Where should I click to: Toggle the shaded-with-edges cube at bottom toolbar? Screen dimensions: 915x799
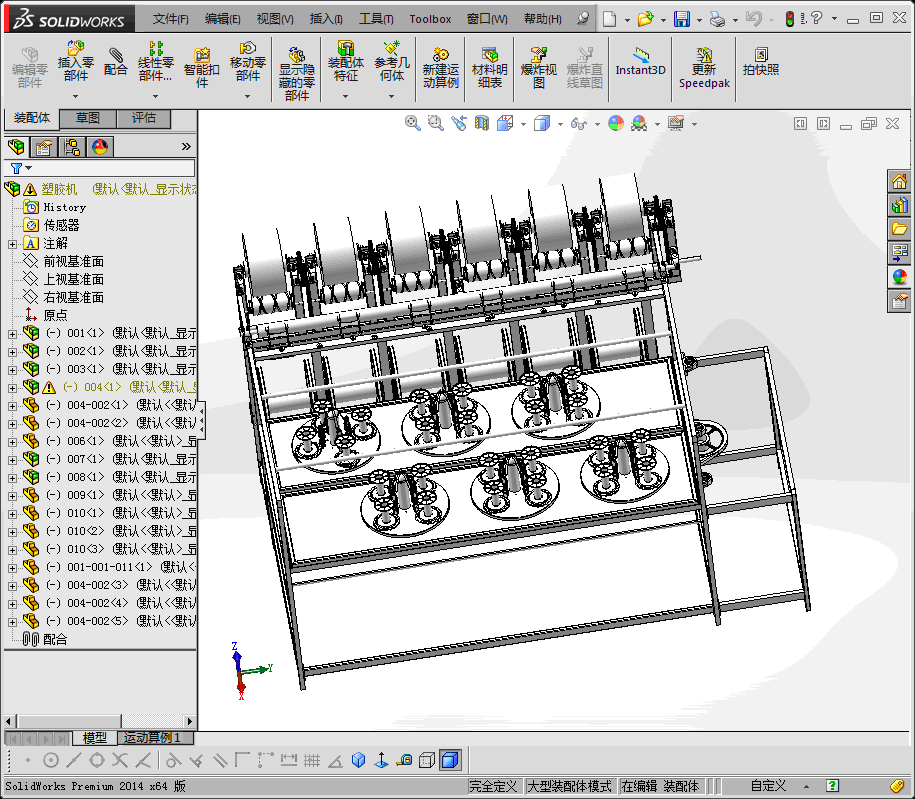point(450,760)
